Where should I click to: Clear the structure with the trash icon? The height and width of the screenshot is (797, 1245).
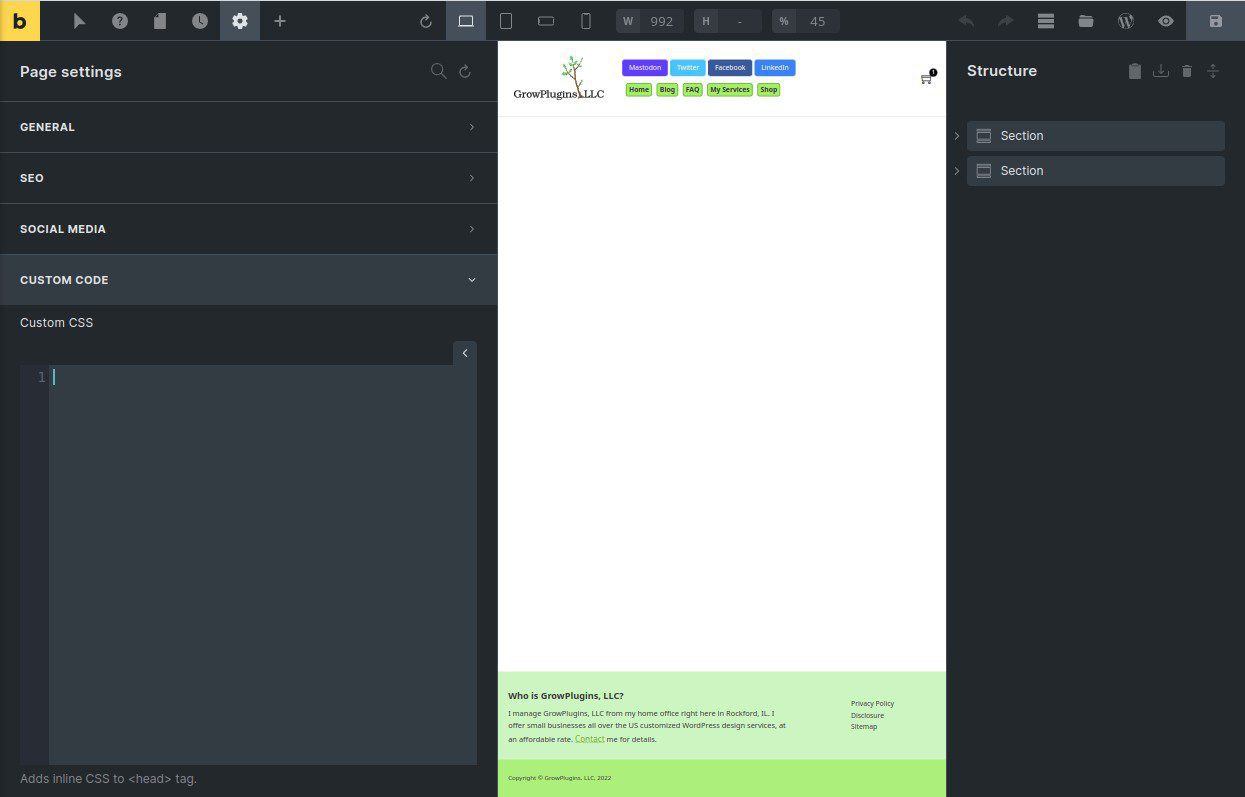(x=1186, y=71)
